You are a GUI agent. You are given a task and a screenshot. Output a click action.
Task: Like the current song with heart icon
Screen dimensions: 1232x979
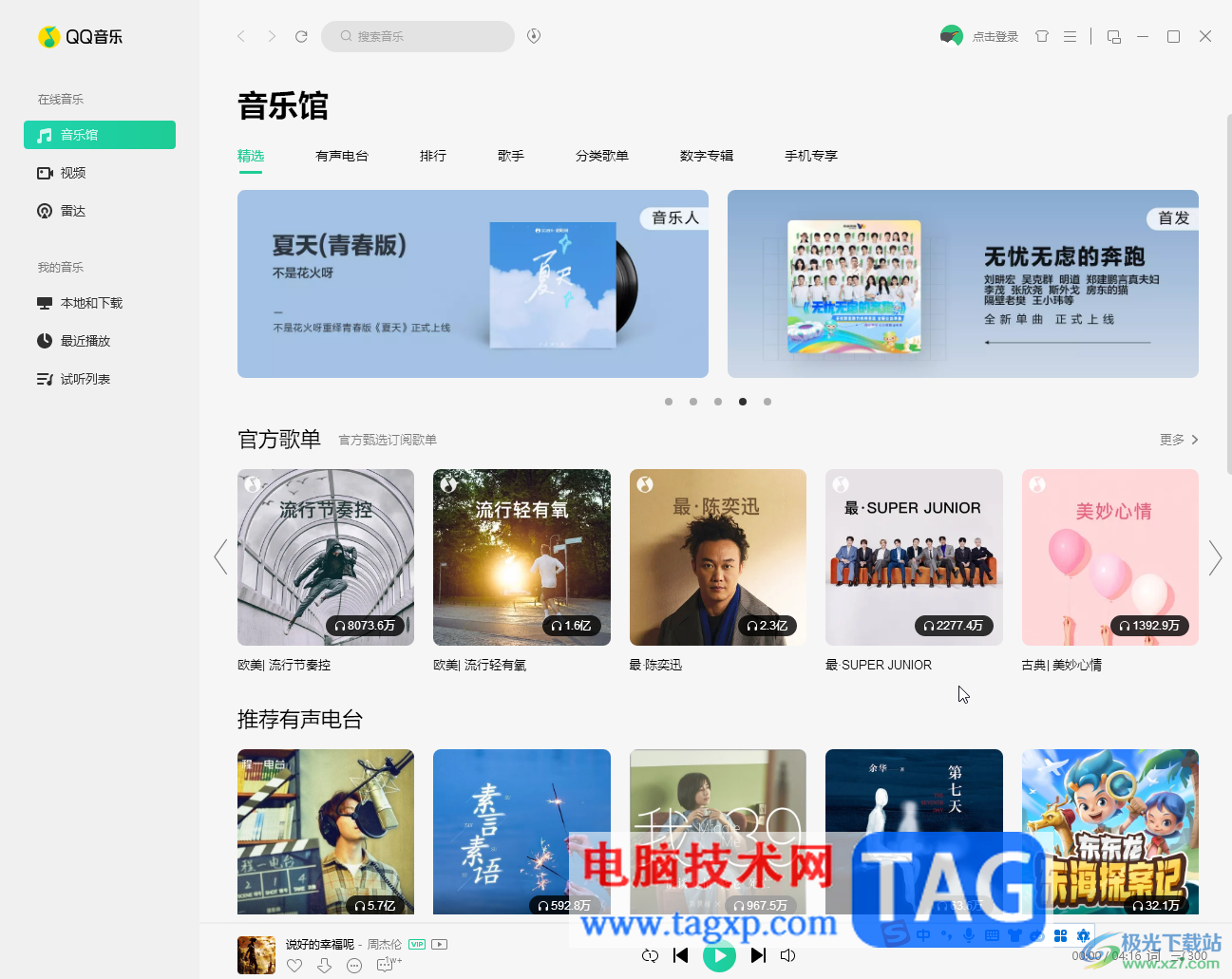coord(294,966)
